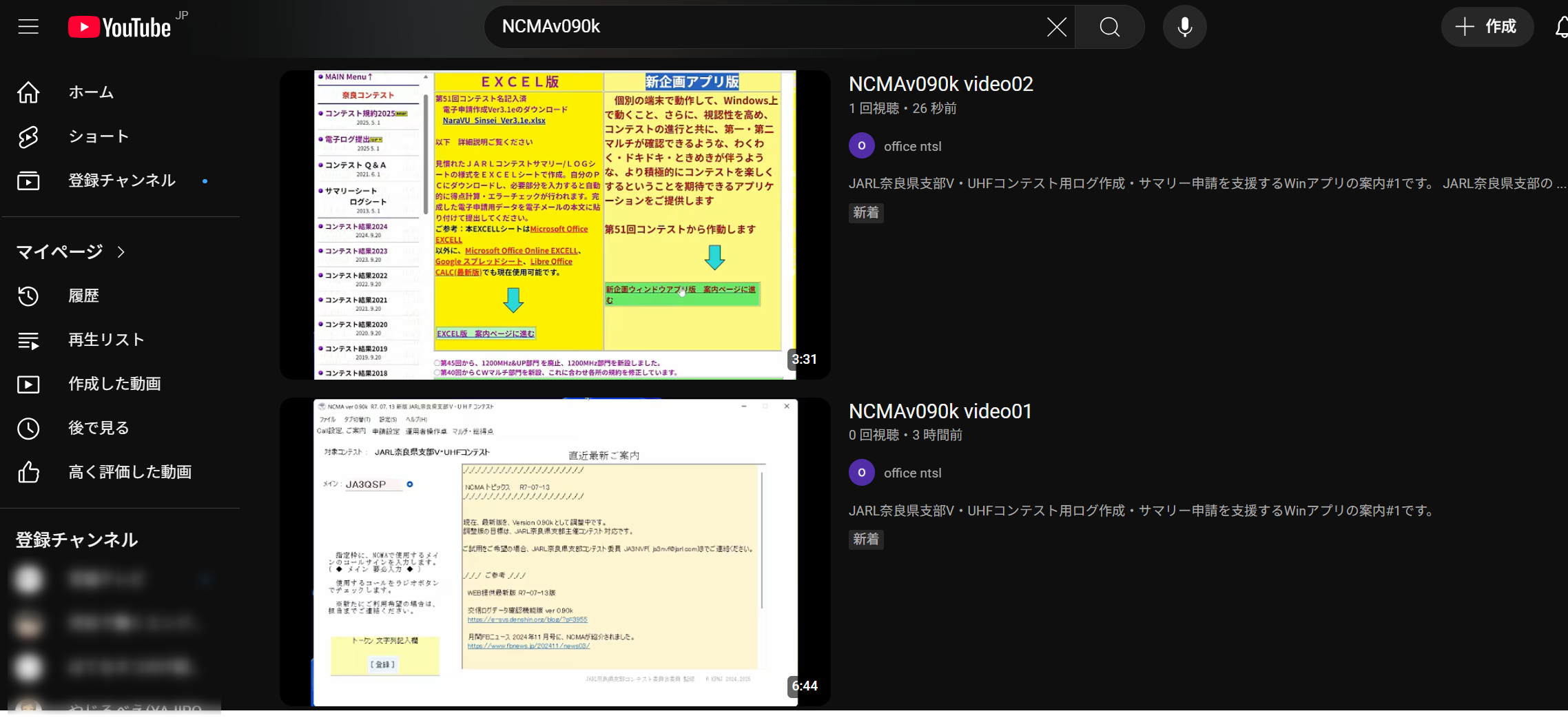Click the 登録チャンネル section heading
This screenshot has width=1568, height=718.
(77, 540)
